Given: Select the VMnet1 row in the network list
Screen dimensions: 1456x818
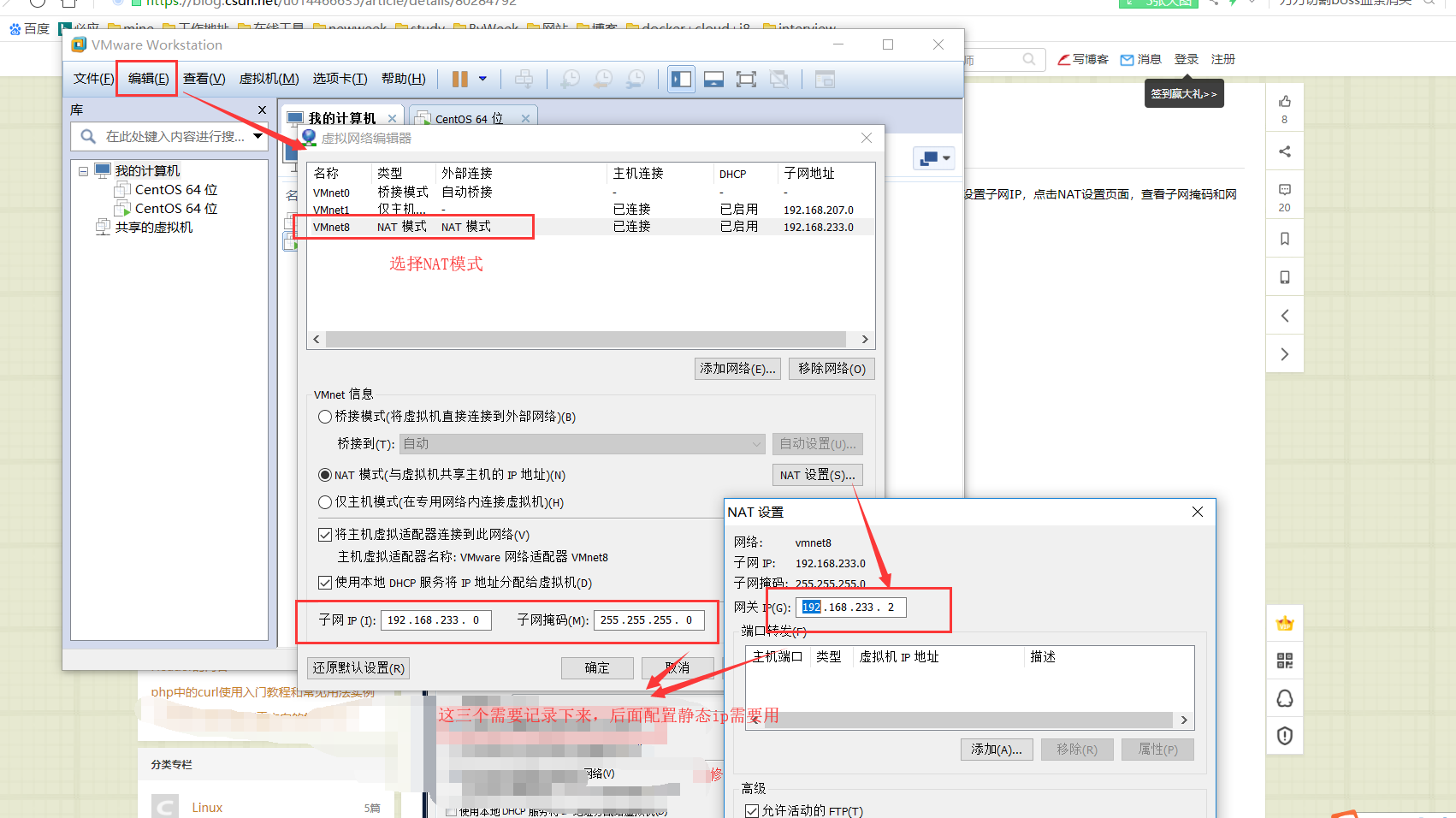Looking at the screenshot, I should tap(590, 210).
